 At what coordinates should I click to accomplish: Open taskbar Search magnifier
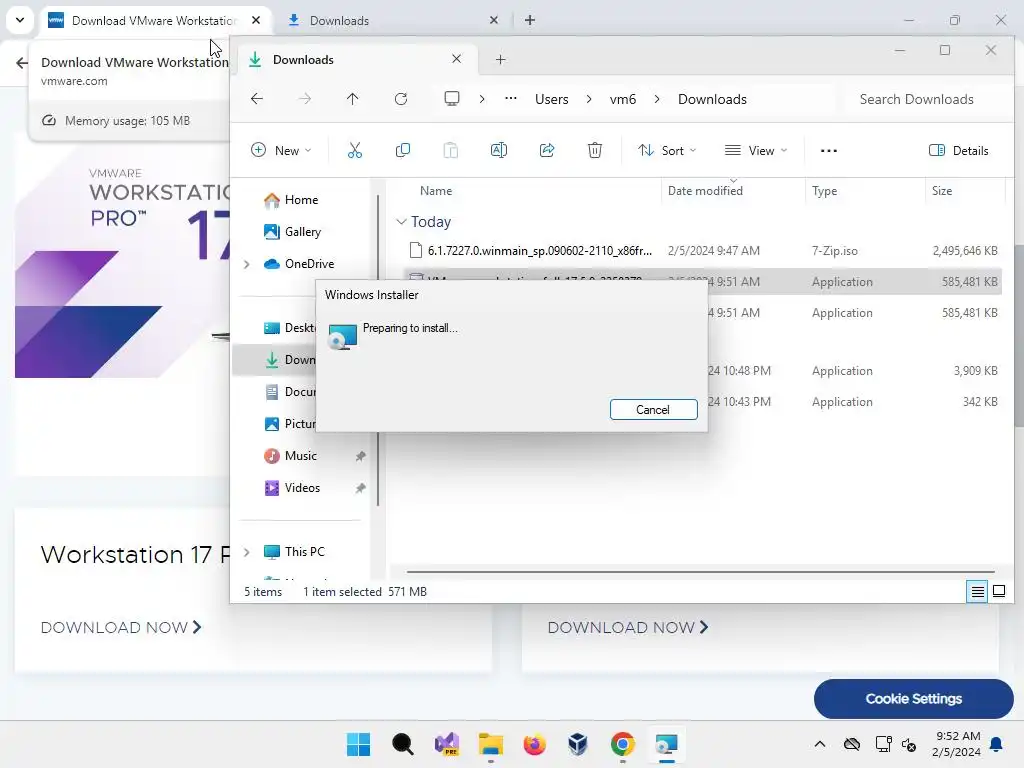(403, 744)
